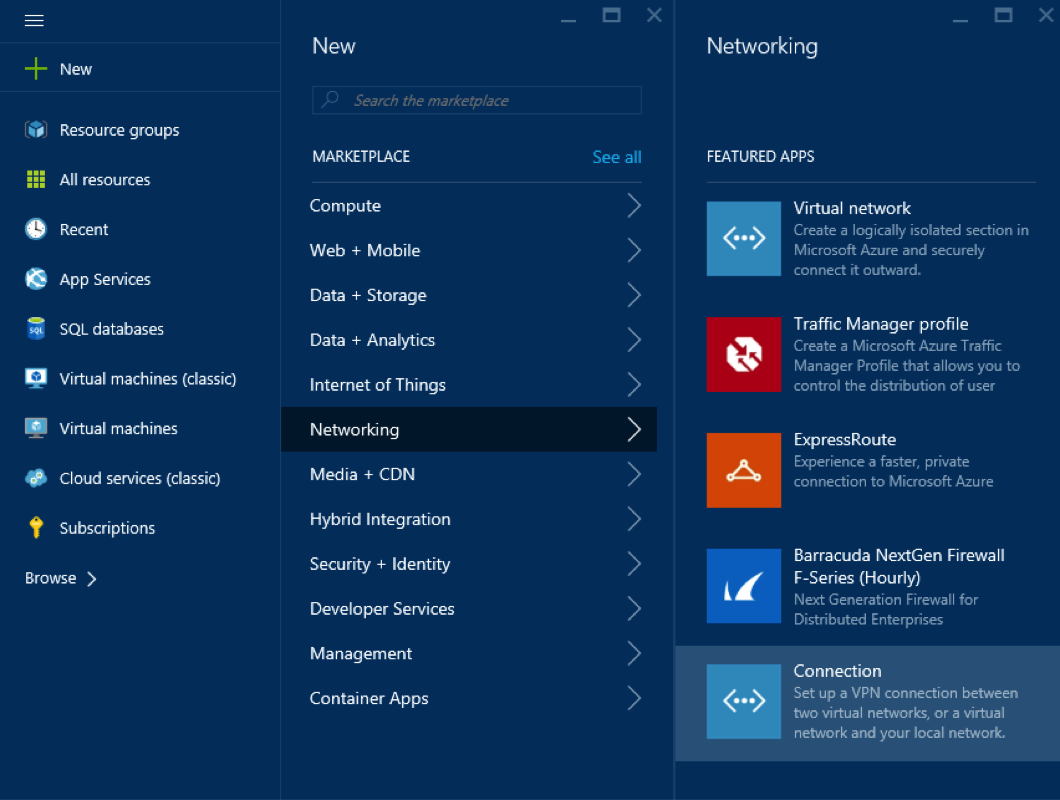The image size is (1060, 800).
Task: Click the Virtual network tile icon
Action: pyautogui.click(x=744, y=238)
